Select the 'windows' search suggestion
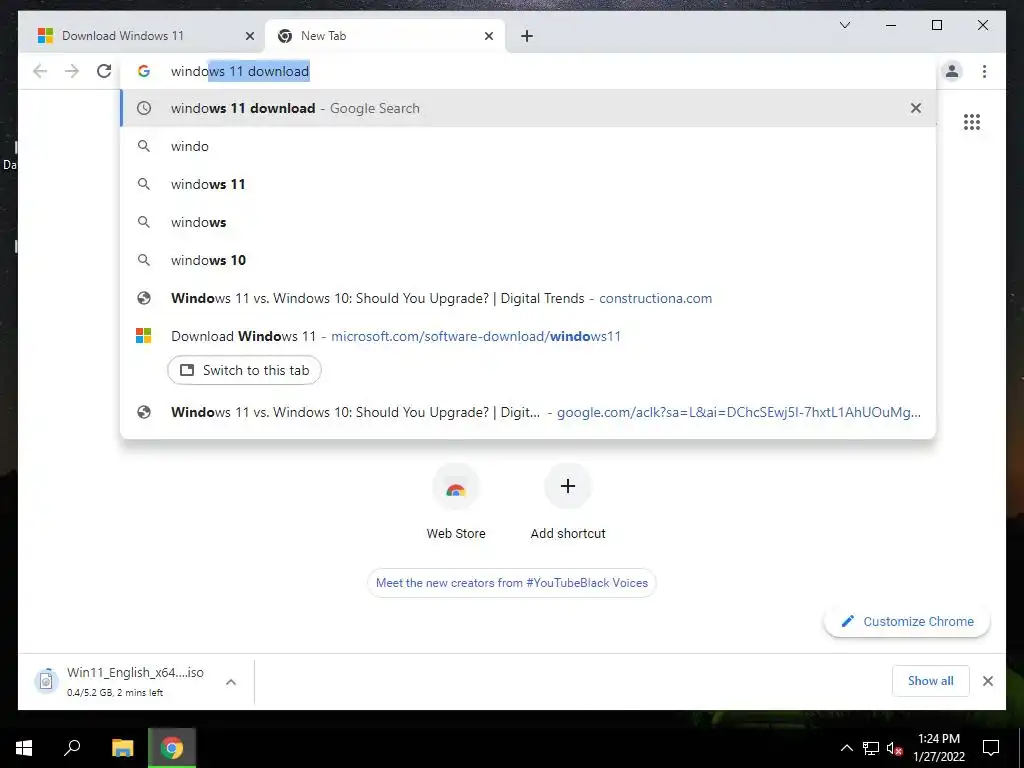1024x768 pixels. (x=528, y=222)
